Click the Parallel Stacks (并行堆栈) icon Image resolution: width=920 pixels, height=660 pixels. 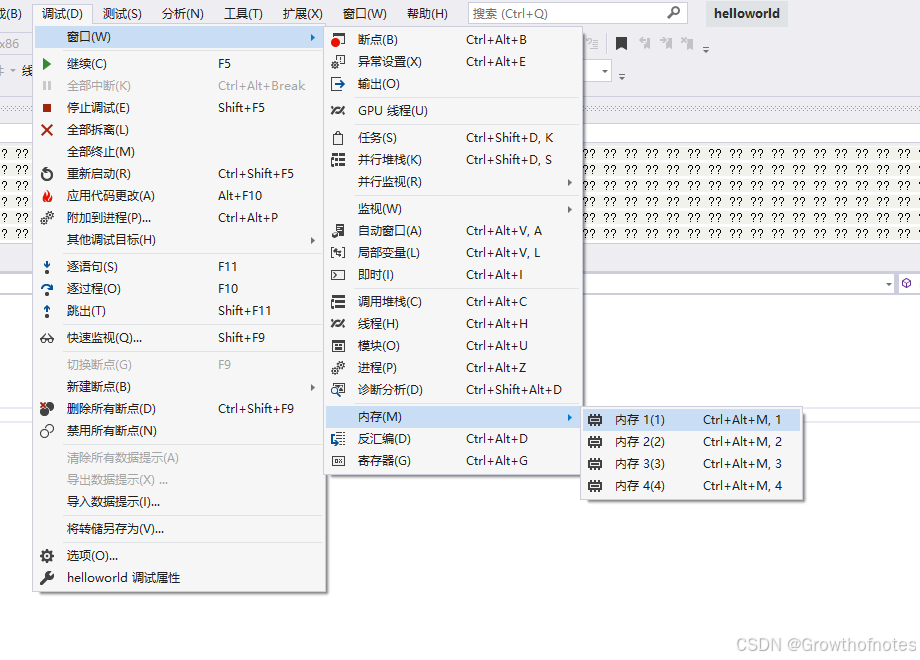tap(338, 160)
